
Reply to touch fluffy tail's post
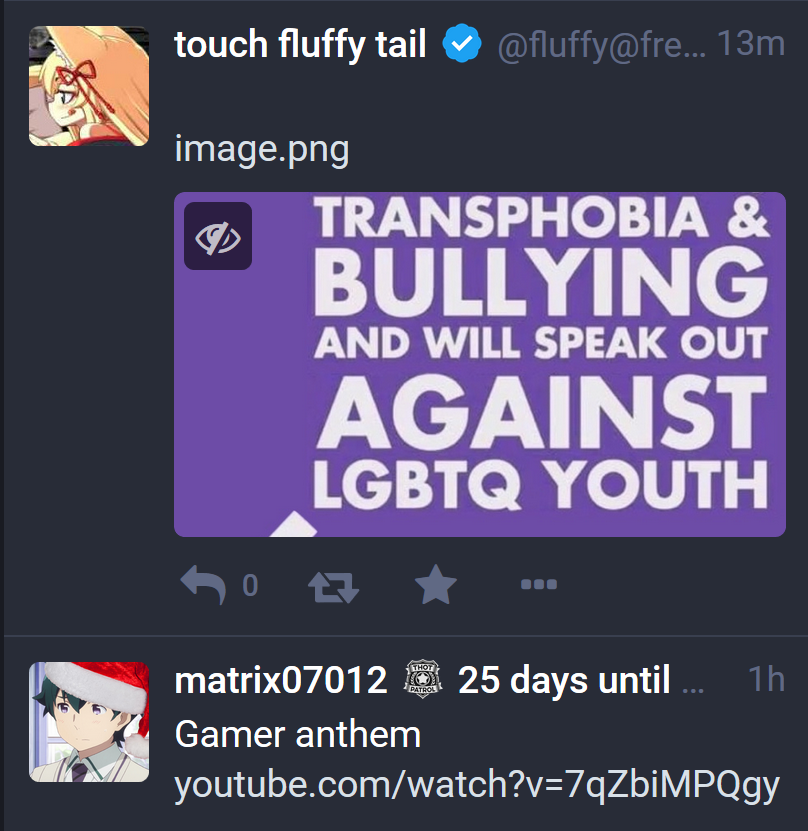pyautogui.click(x=203, y=585)
